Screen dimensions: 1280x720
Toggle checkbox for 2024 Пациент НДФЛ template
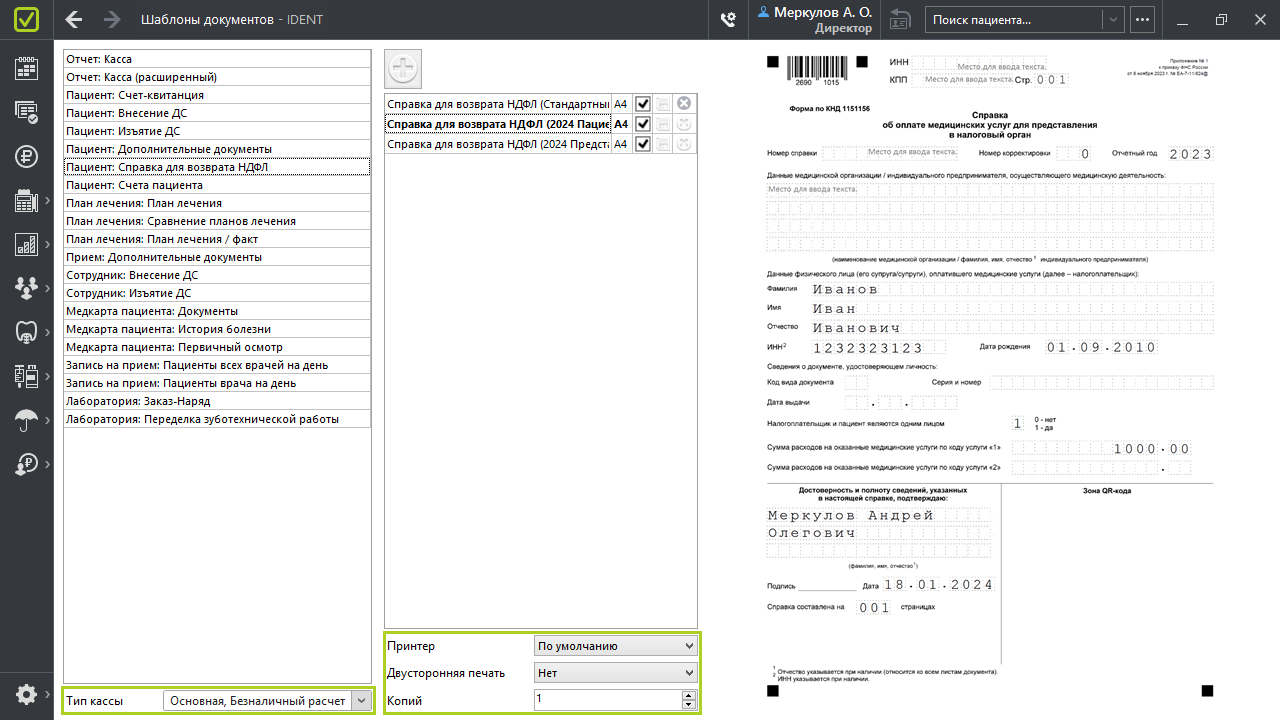643,124
